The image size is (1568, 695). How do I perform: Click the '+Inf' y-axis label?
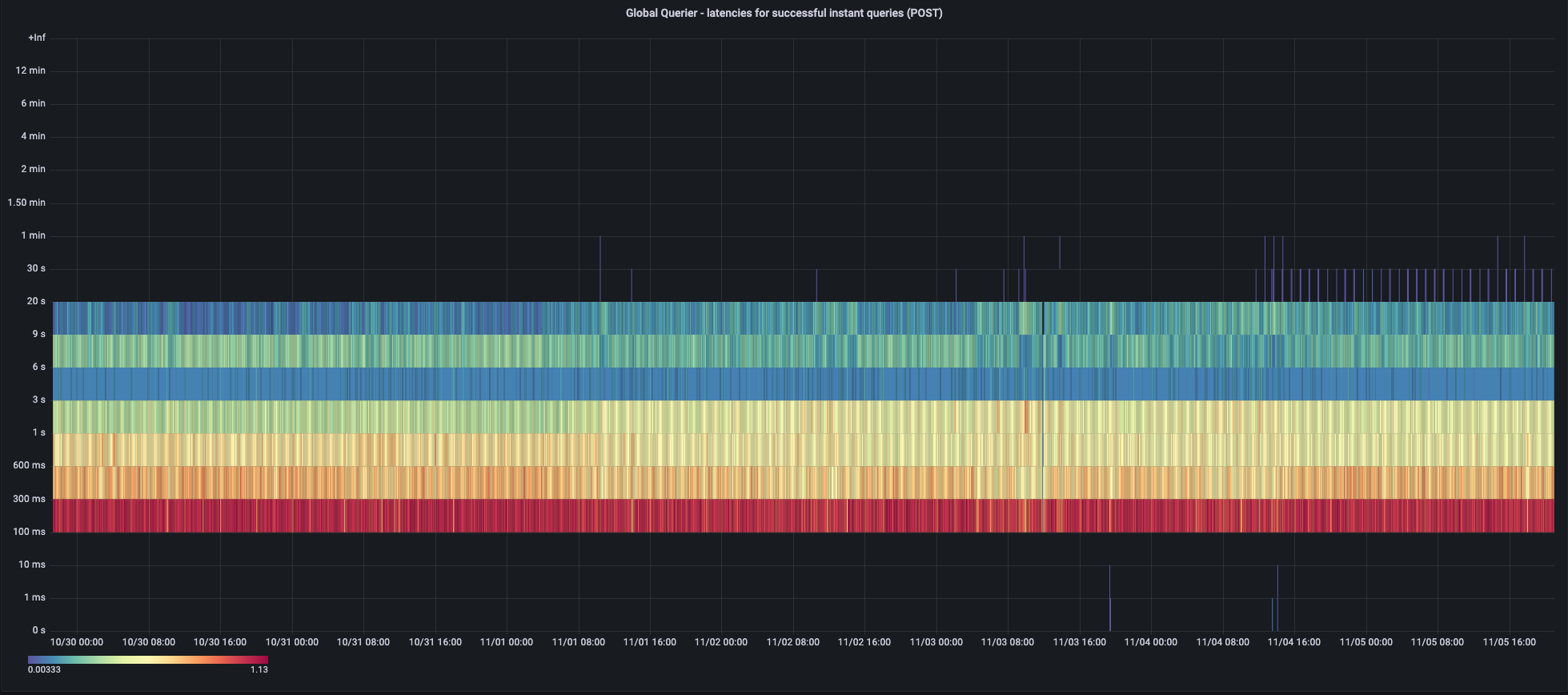[x=37, y=38]
